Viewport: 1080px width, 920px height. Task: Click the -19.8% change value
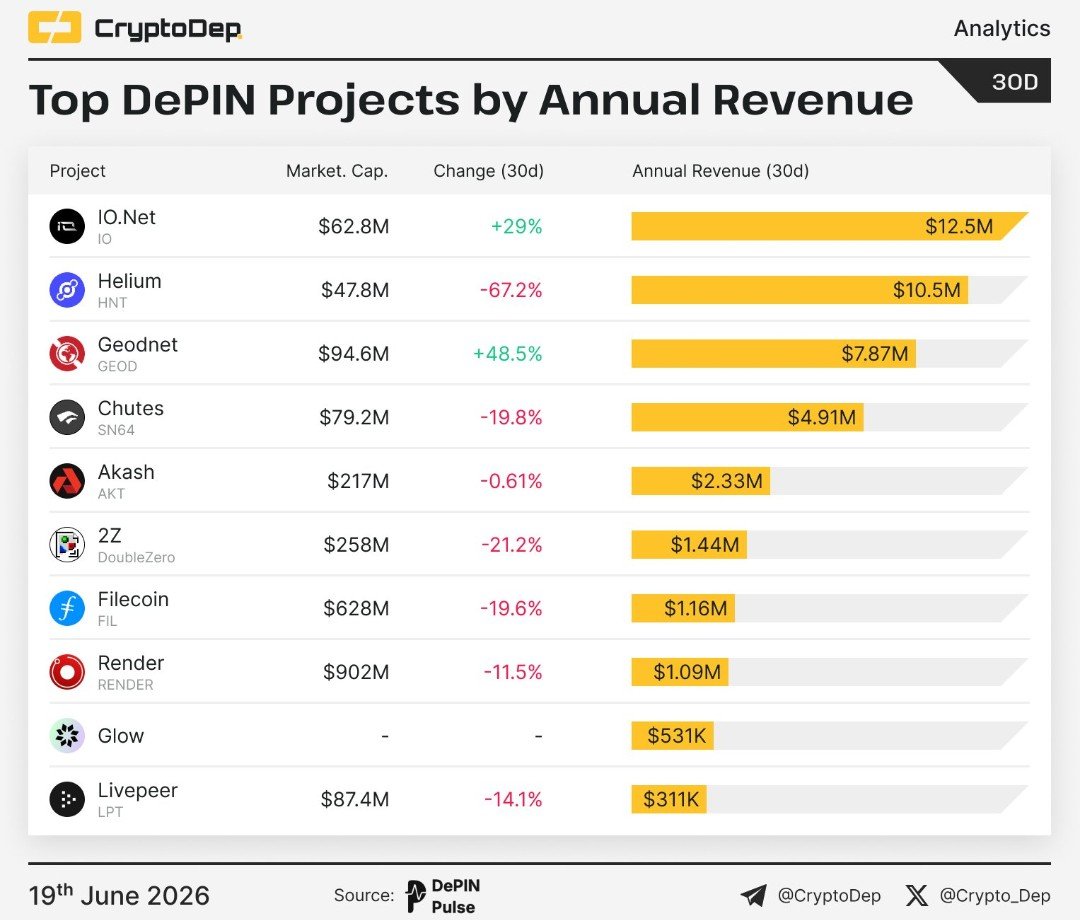coord(511,417)
